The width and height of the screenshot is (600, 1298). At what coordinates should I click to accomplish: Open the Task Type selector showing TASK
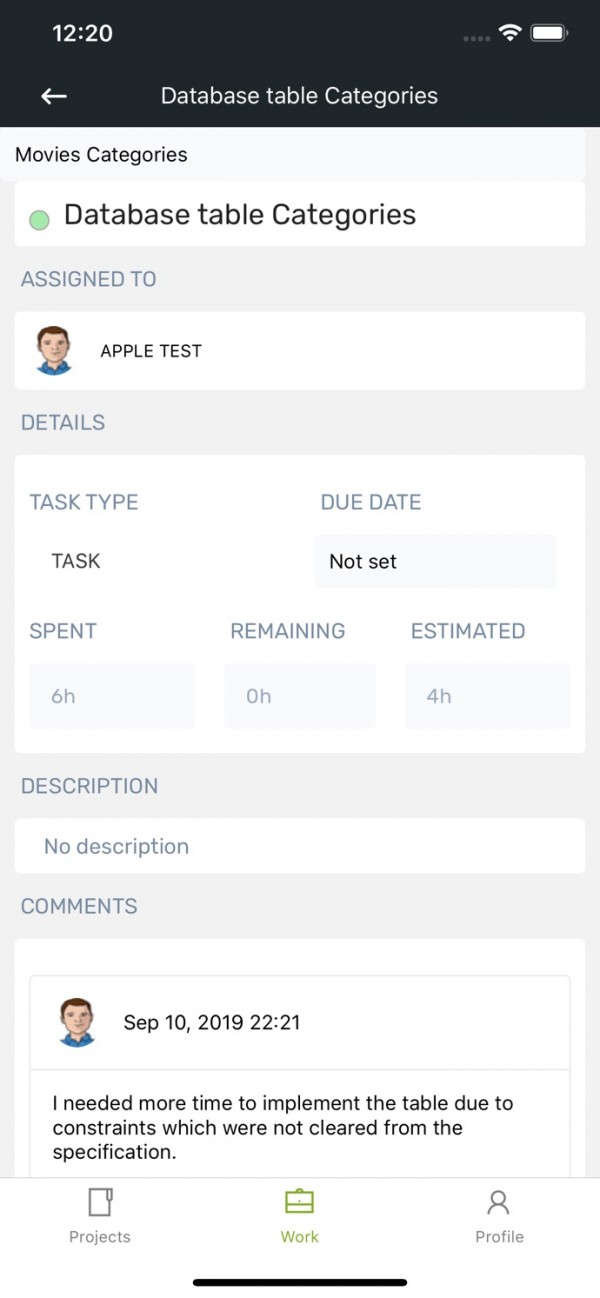75,561
